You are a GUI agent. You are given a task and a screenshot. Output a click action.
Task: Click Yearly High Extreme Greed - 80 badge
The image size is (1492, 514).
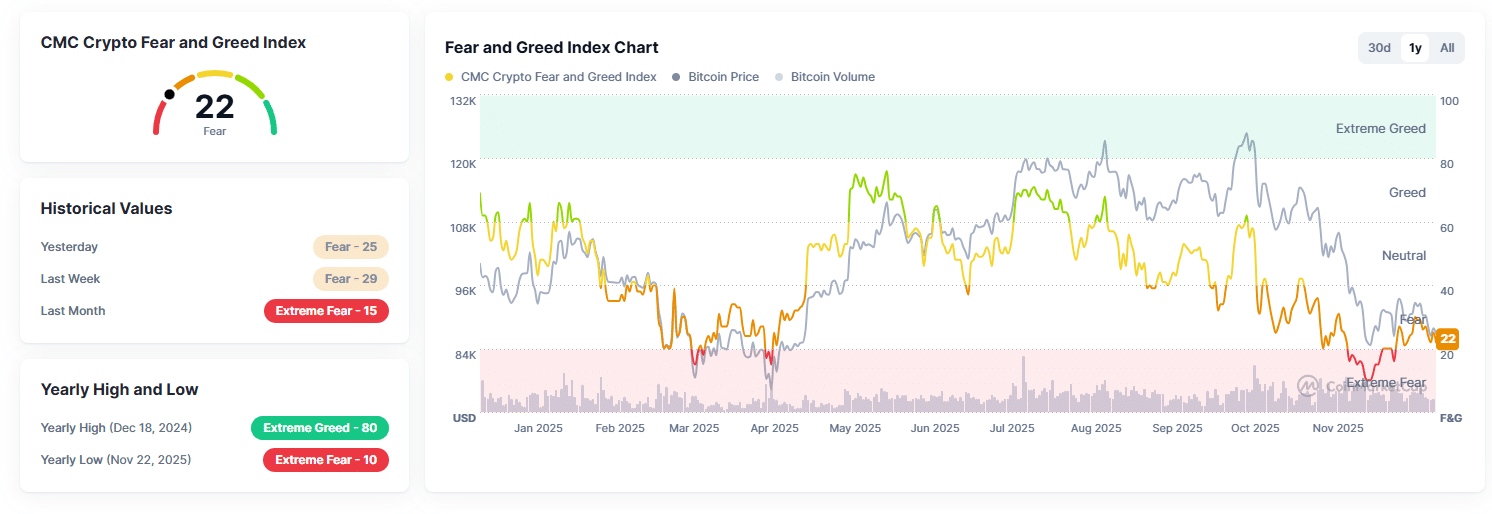[x=319, y=428]
